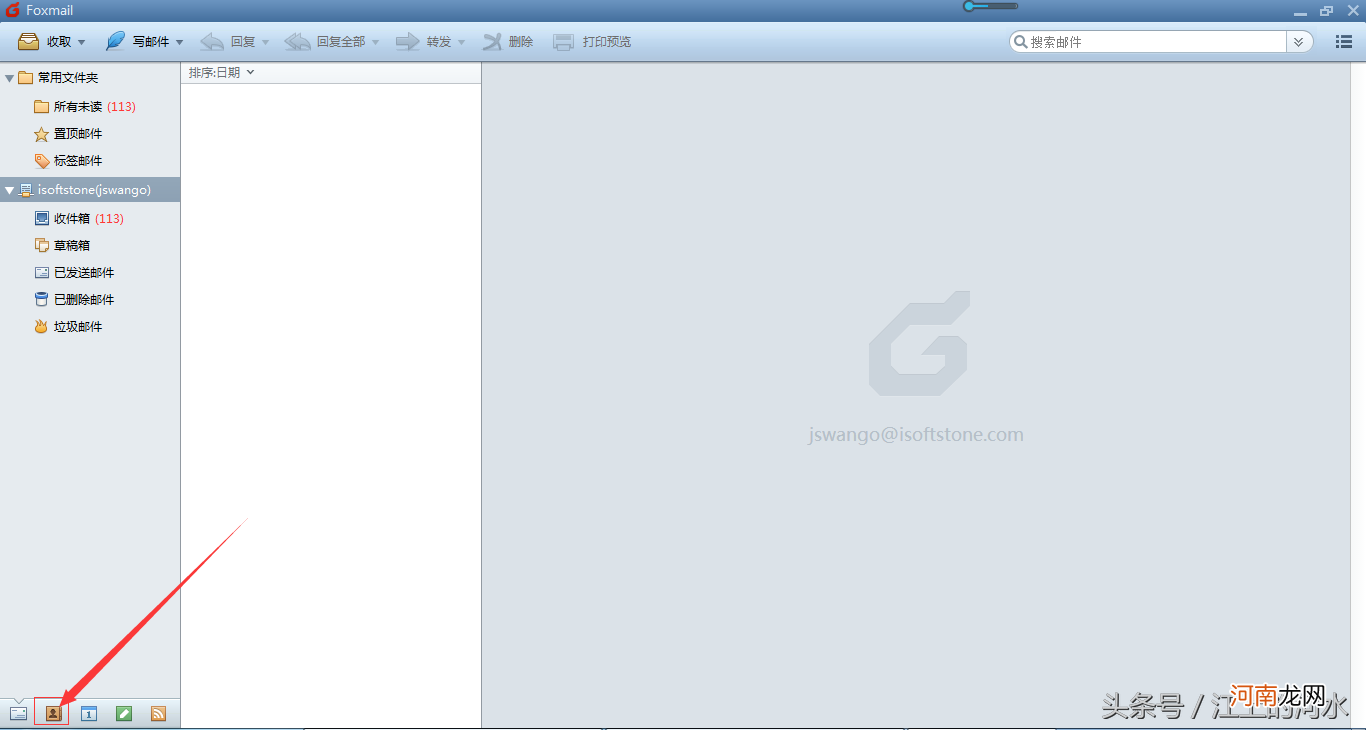The width and height of the screenshot is (1366, 730).
Task: Click the 回复 reply button
Action: point(228,42)
